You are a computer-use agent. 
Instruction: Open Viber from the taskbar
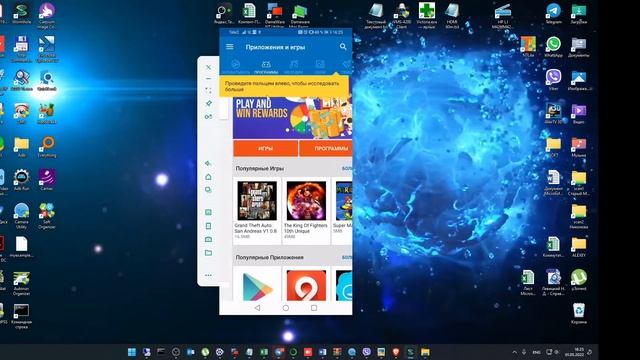coord(367,352)
